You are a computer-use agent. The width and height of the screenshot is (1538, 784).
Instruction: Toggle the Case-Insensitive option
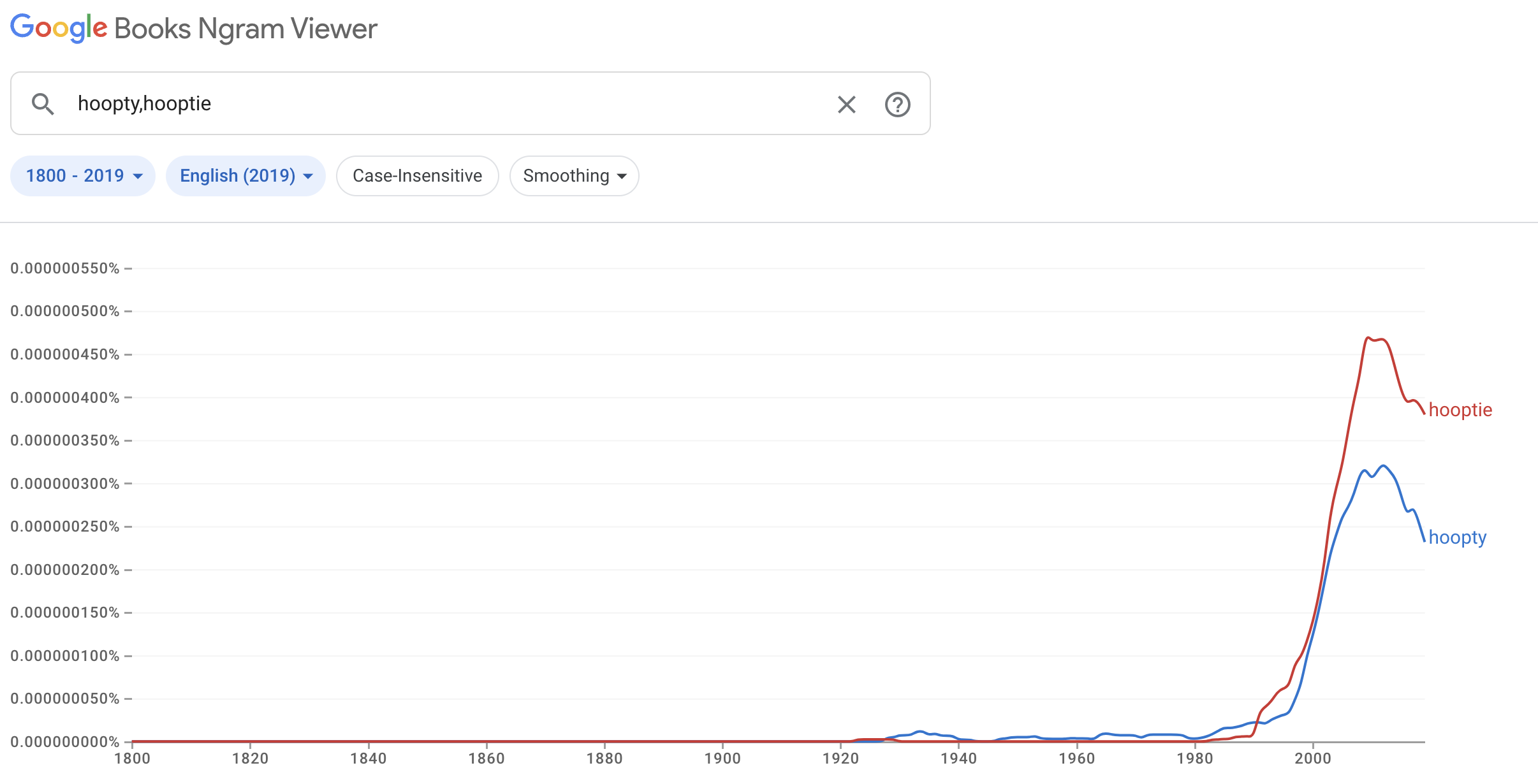tap(417, 176)
